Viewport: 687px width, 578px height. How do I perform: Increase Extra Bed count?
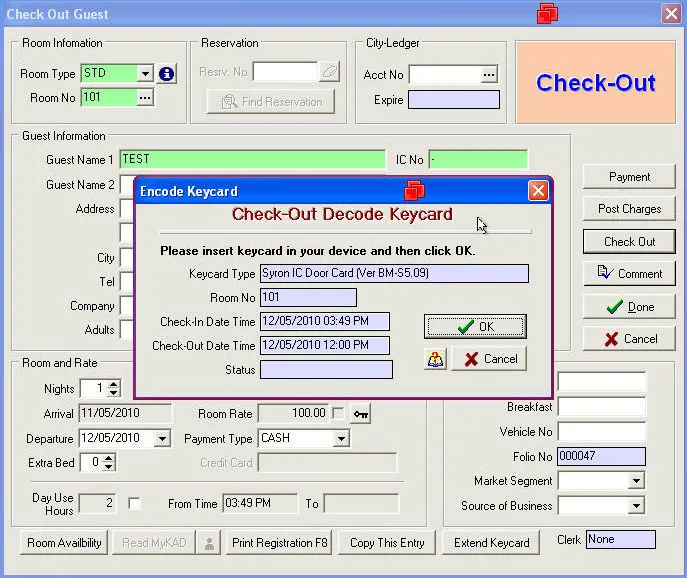(x=109, y=458)
